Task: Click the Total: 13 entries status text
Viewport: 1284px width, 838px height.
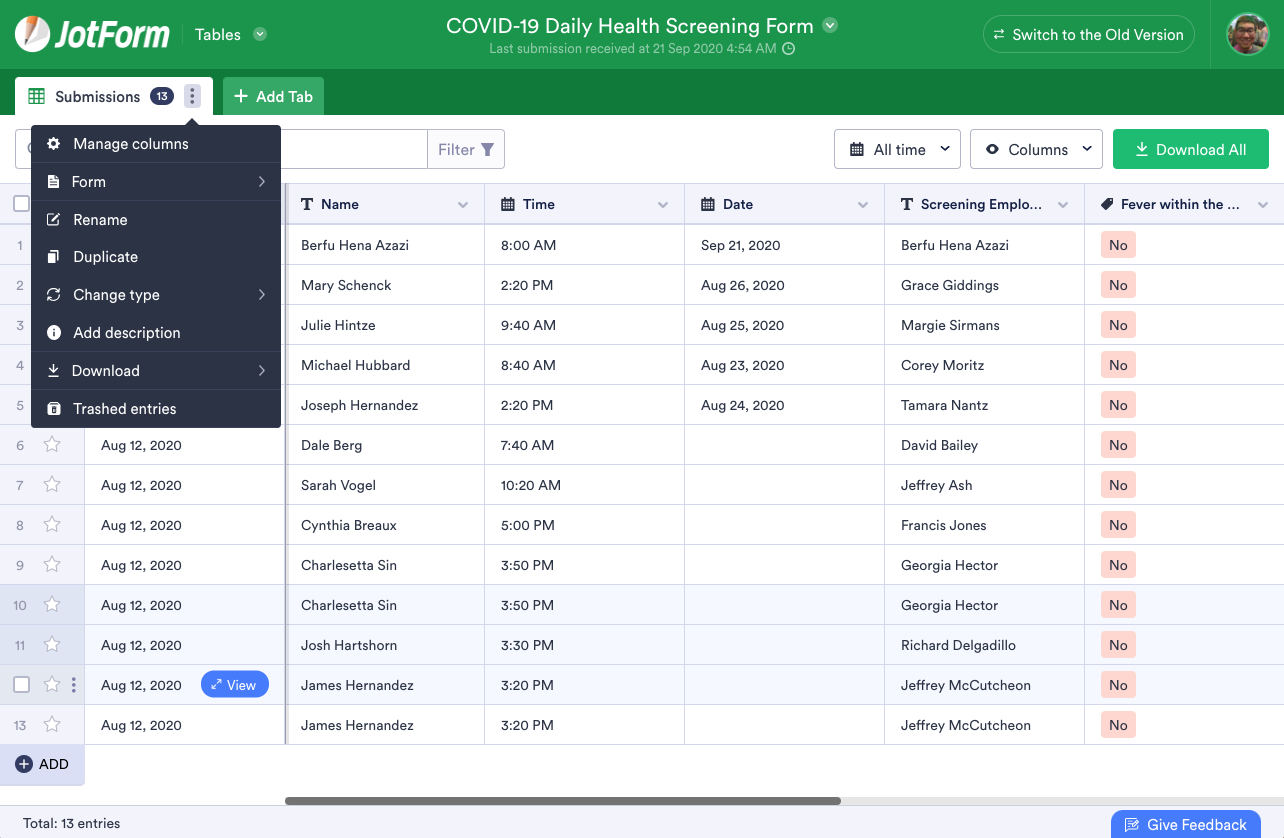Action: 71,824
